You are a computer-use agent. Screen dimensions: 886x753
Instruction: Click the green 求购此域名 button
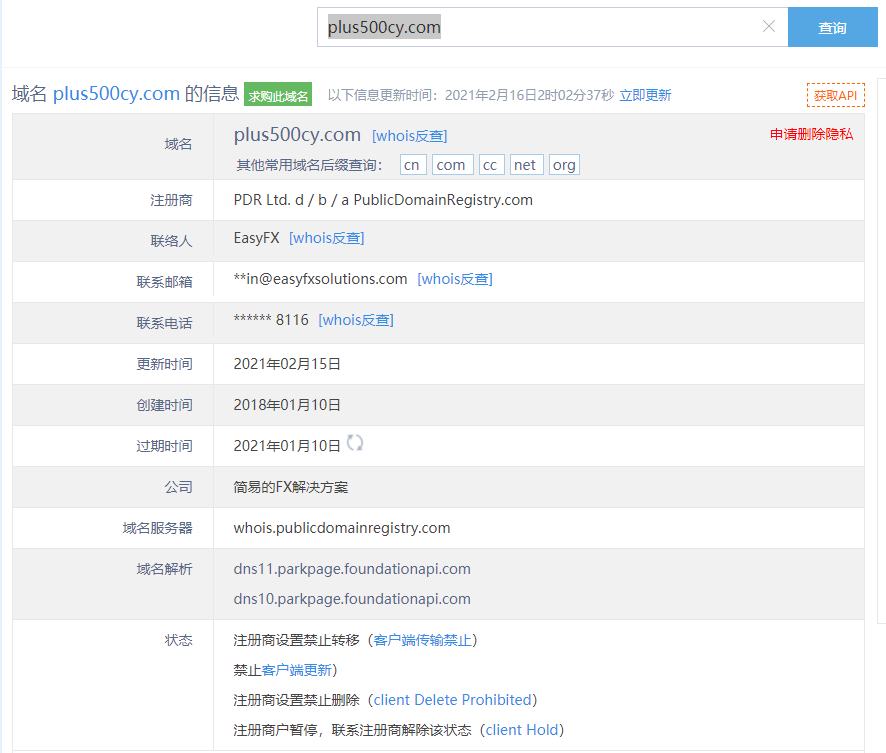[x=278, y=96]
